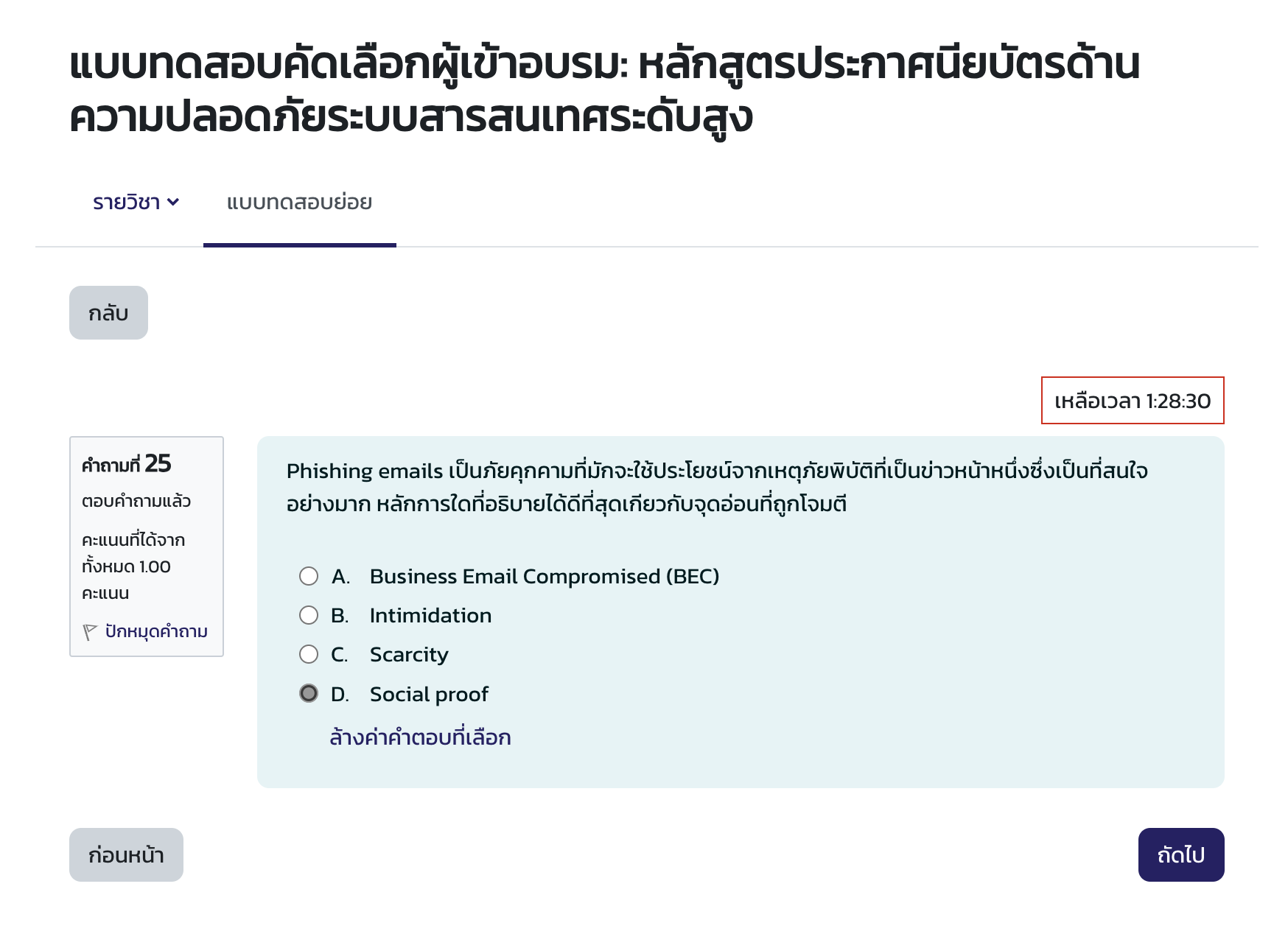The width and height of the screenshot is (1288, 934).
Task: Click the chevron next to รายวิชา
Action: 174,202
